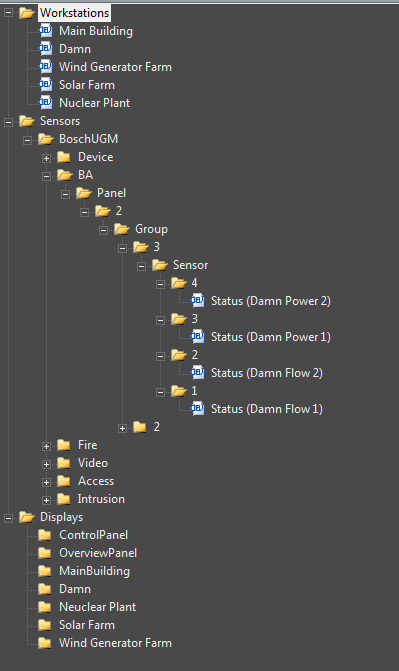This screenshot has height=671, width=399.
Task: Expand the Access node
Action: 46,482
